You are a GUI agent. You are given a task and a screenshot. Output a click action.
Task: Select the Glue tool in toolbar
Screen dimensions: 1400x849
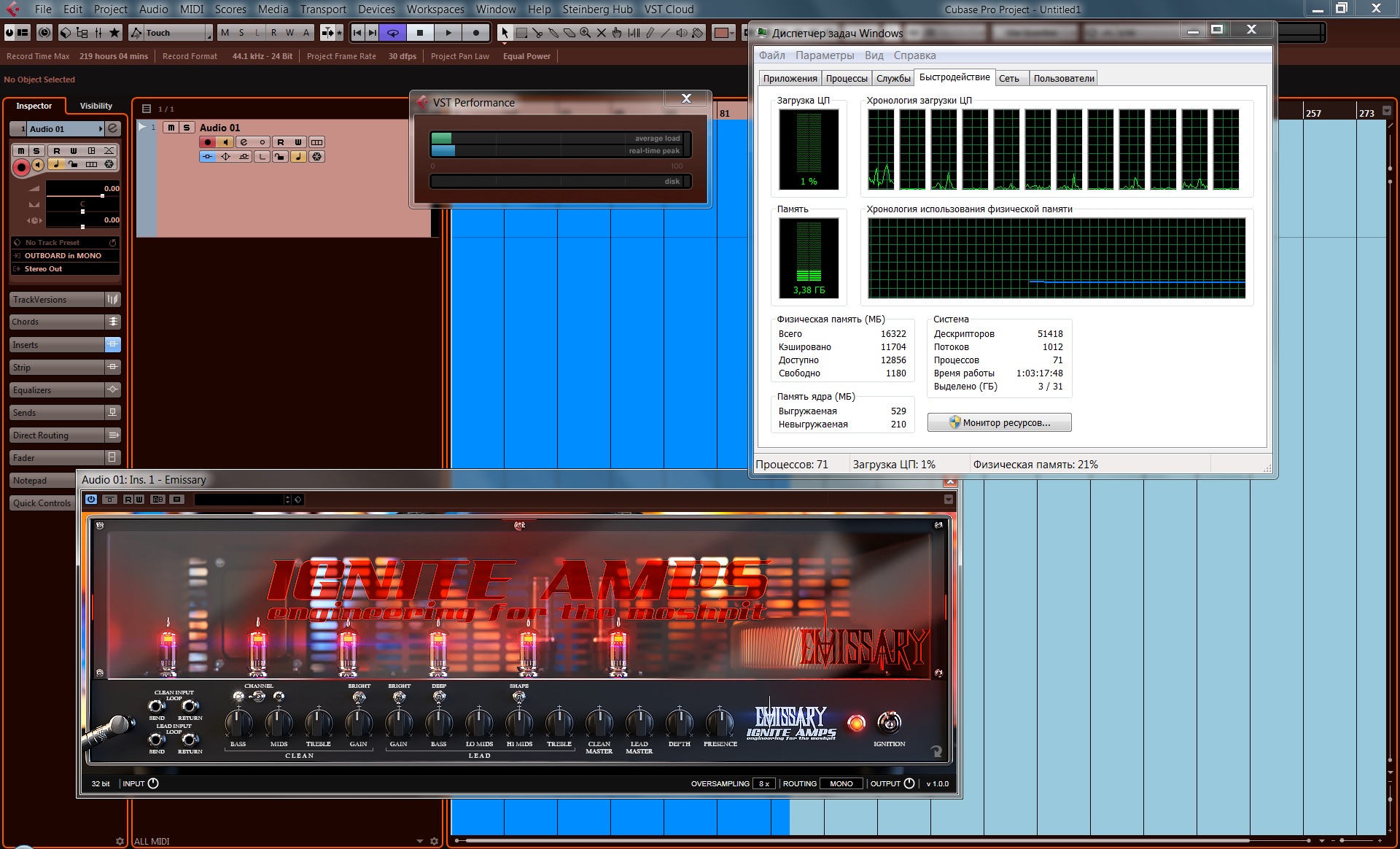553,33
